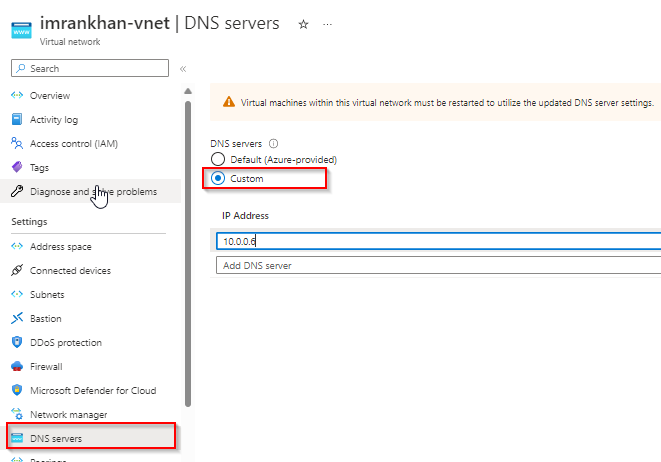Click the Microsoft Defender for Cloud icon
Image resolution: width=661 pixels, height=462 pixels.
click(17, 390)
